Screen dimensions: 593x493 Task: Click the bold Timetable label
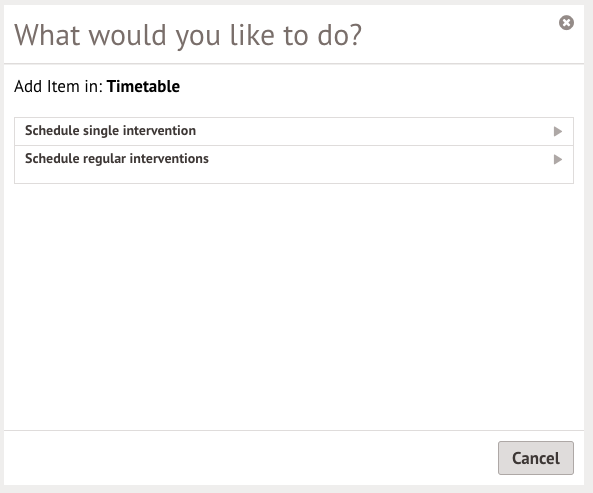[x=143, y=86]
